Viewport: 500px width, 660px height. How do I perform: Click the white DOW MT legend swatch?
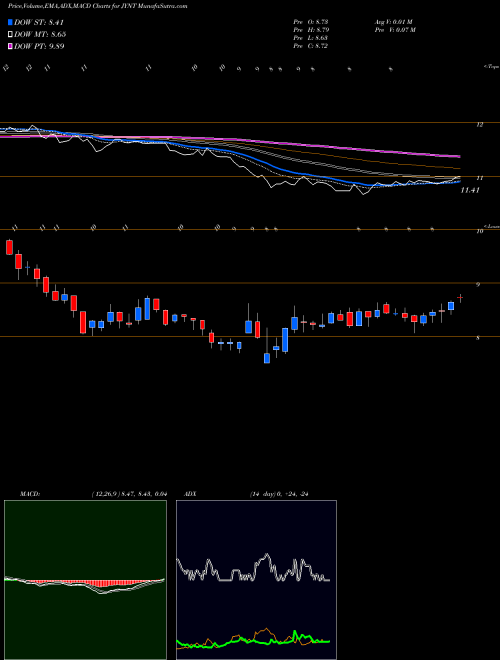[11, 34]
